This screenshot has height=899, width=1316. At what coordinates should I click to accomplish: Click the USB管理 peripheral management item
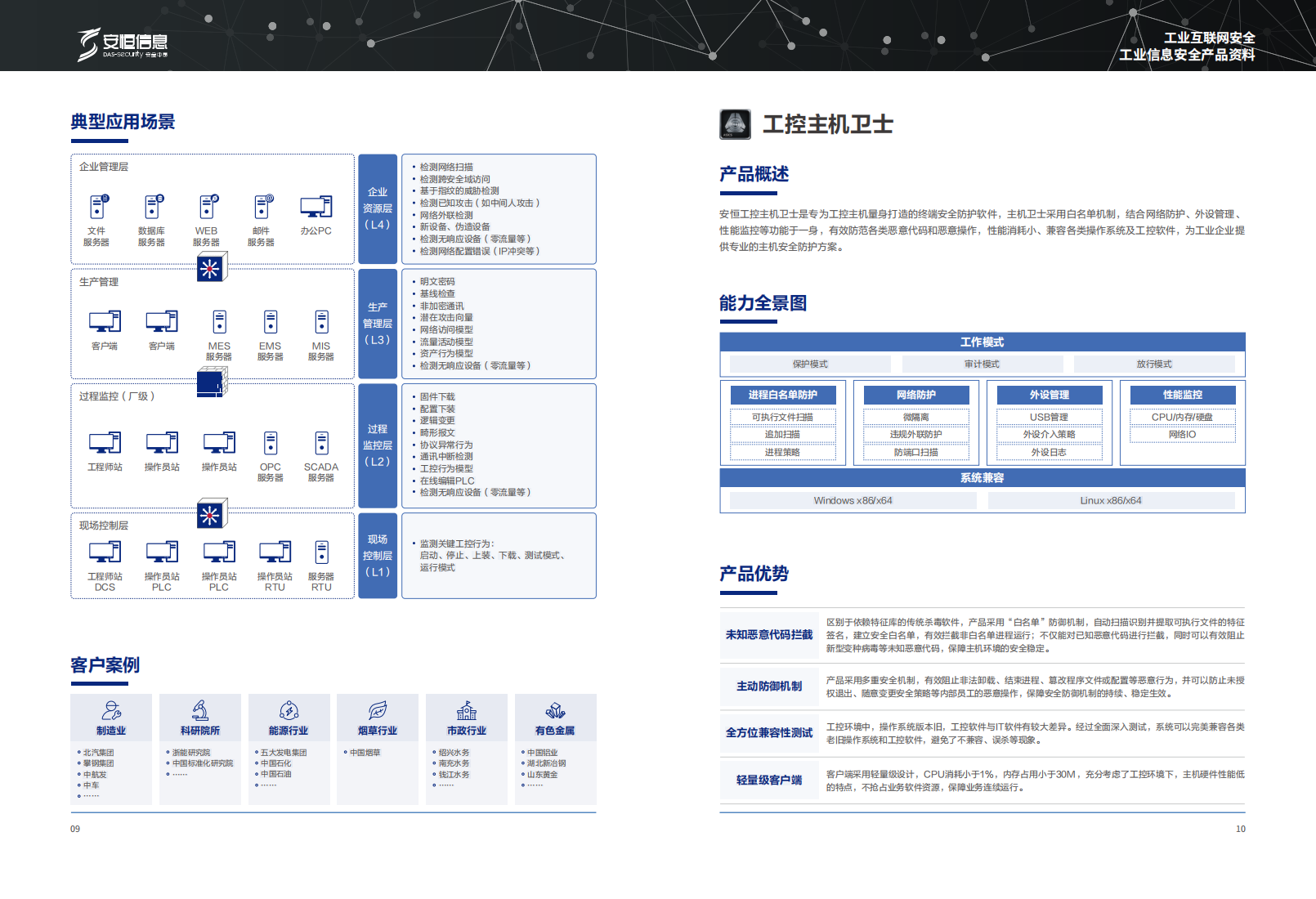(1050, 417)
